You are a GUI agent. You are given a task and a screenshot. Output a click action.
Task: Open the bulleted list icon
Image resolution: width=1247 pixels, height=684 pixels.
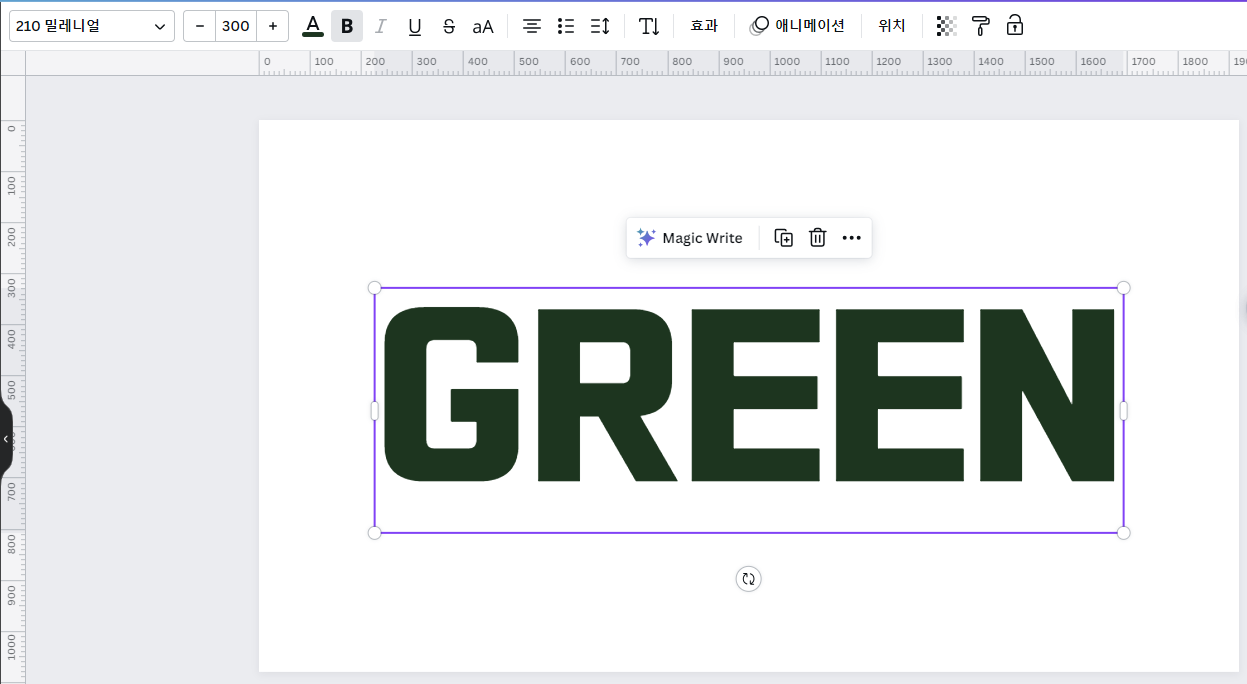[x=566, y=26]
